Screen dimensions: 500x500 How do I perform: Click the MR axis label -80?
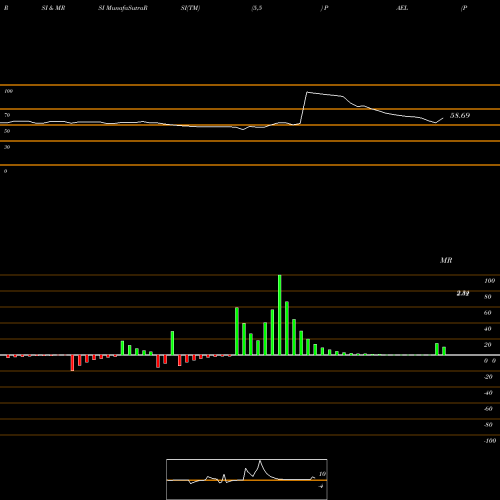click(x=488, y=425)
